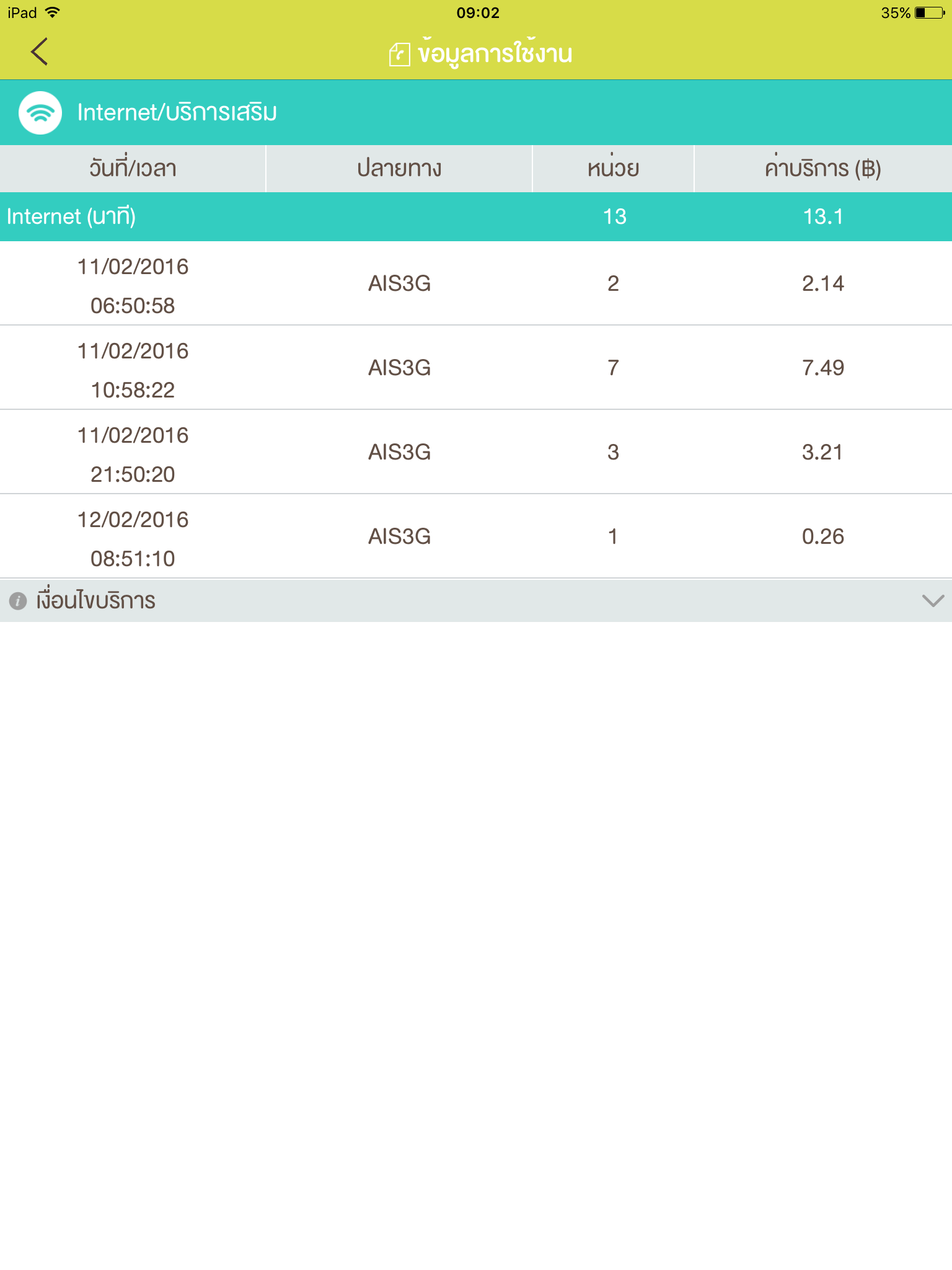Viewport: 952px width, 1270px height.
Task: Tap the charge value 3.21
Action: point(823,452)
